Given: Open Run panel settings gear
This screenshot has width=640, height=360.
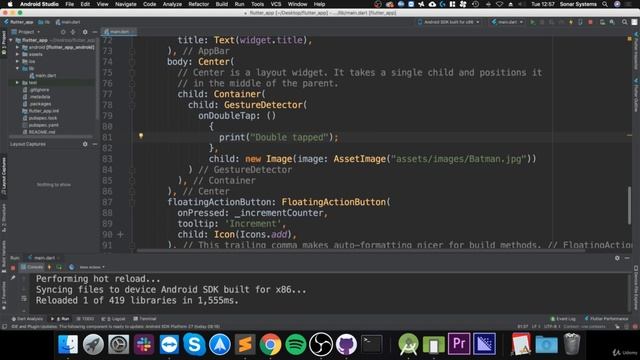Looking at the screenshot, I should click(617, 258).
